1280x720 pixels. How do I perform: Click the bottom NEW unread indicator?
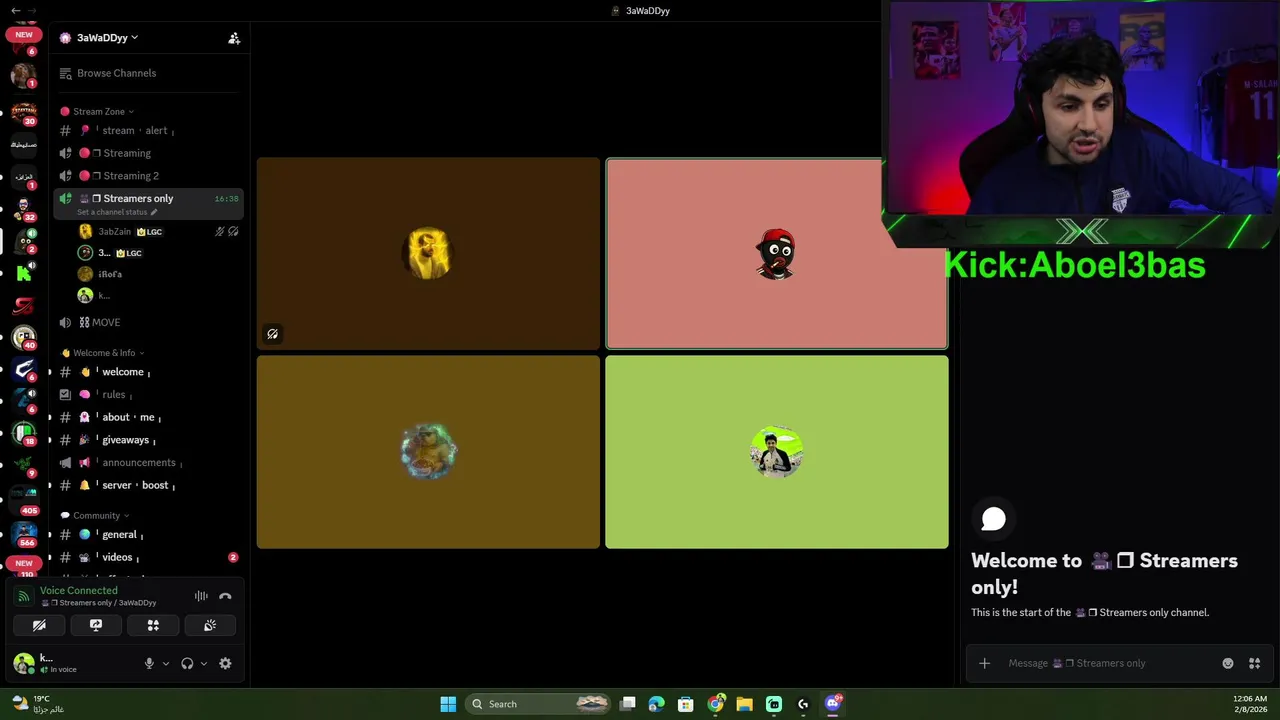(x=24, y=563)
